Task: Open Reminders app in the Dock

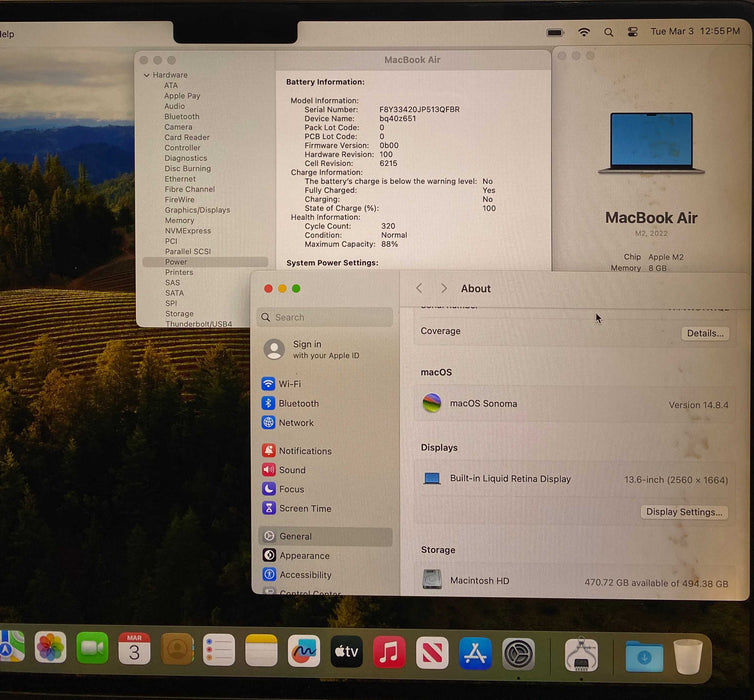Action: pyautogui.click(x=219, y=650)
